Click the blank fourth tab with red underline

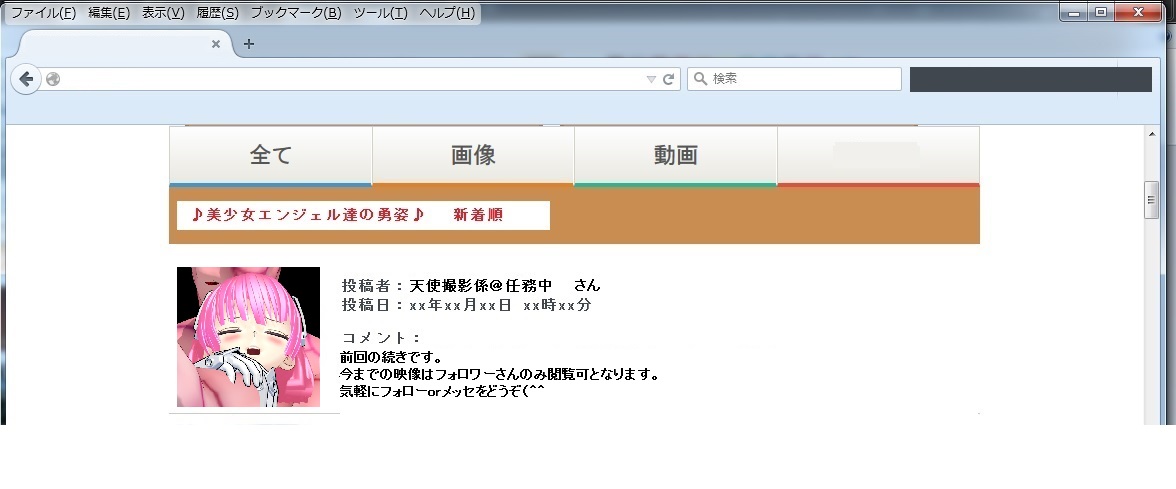click(x=878, y=156)
